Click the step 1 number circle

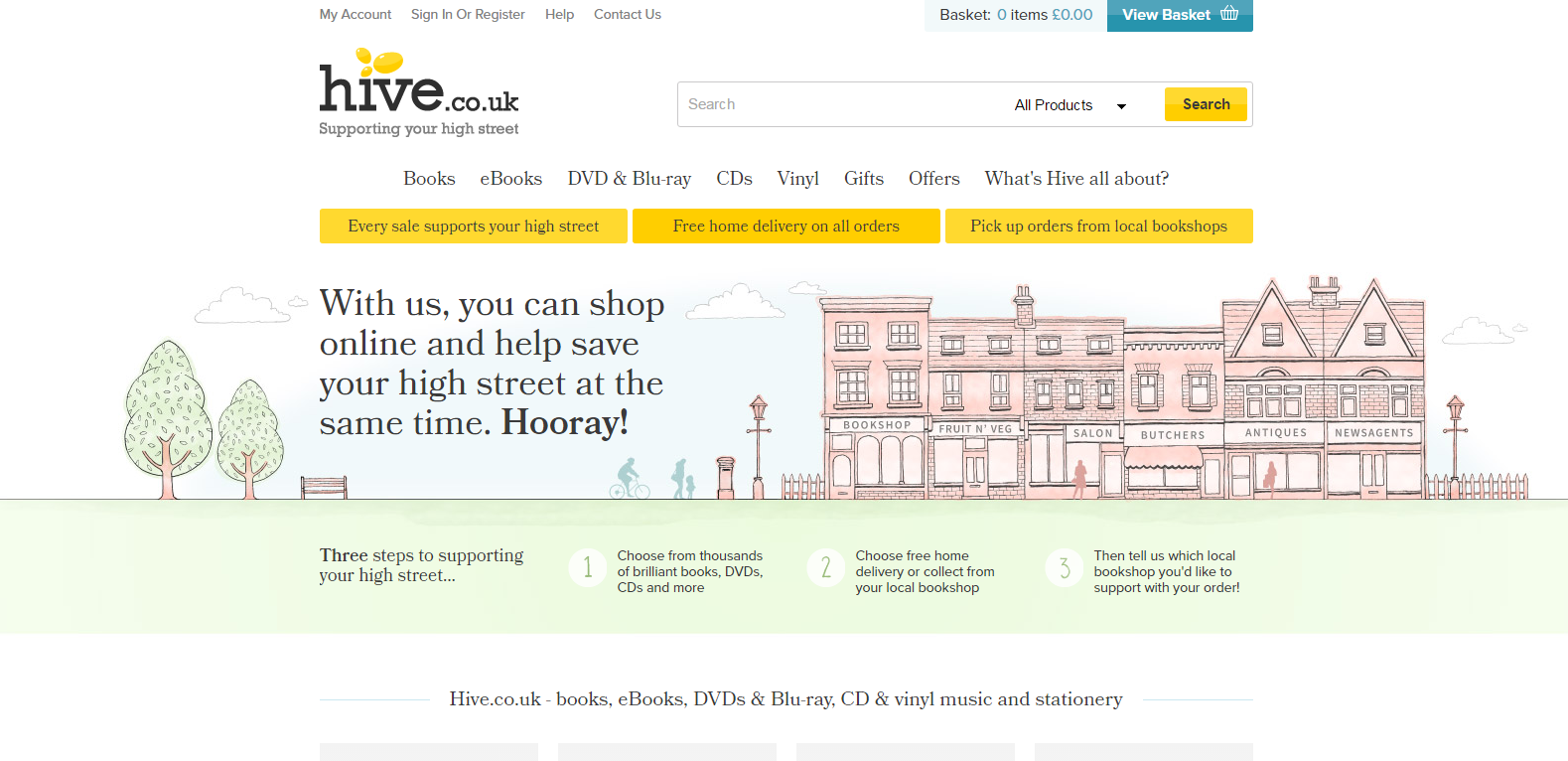click(x=588, y=567)
